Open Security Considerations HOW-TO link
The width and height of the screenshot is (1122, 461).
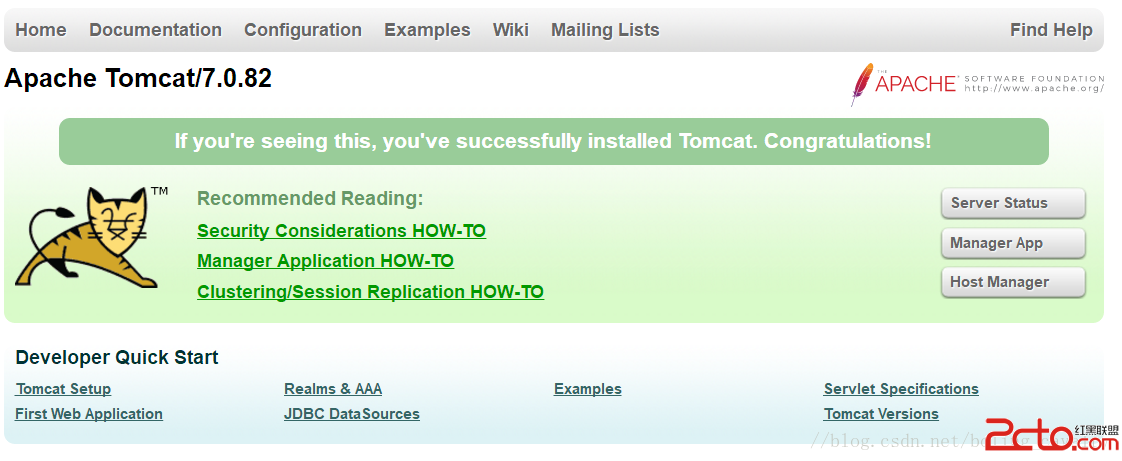coord(341,231)
